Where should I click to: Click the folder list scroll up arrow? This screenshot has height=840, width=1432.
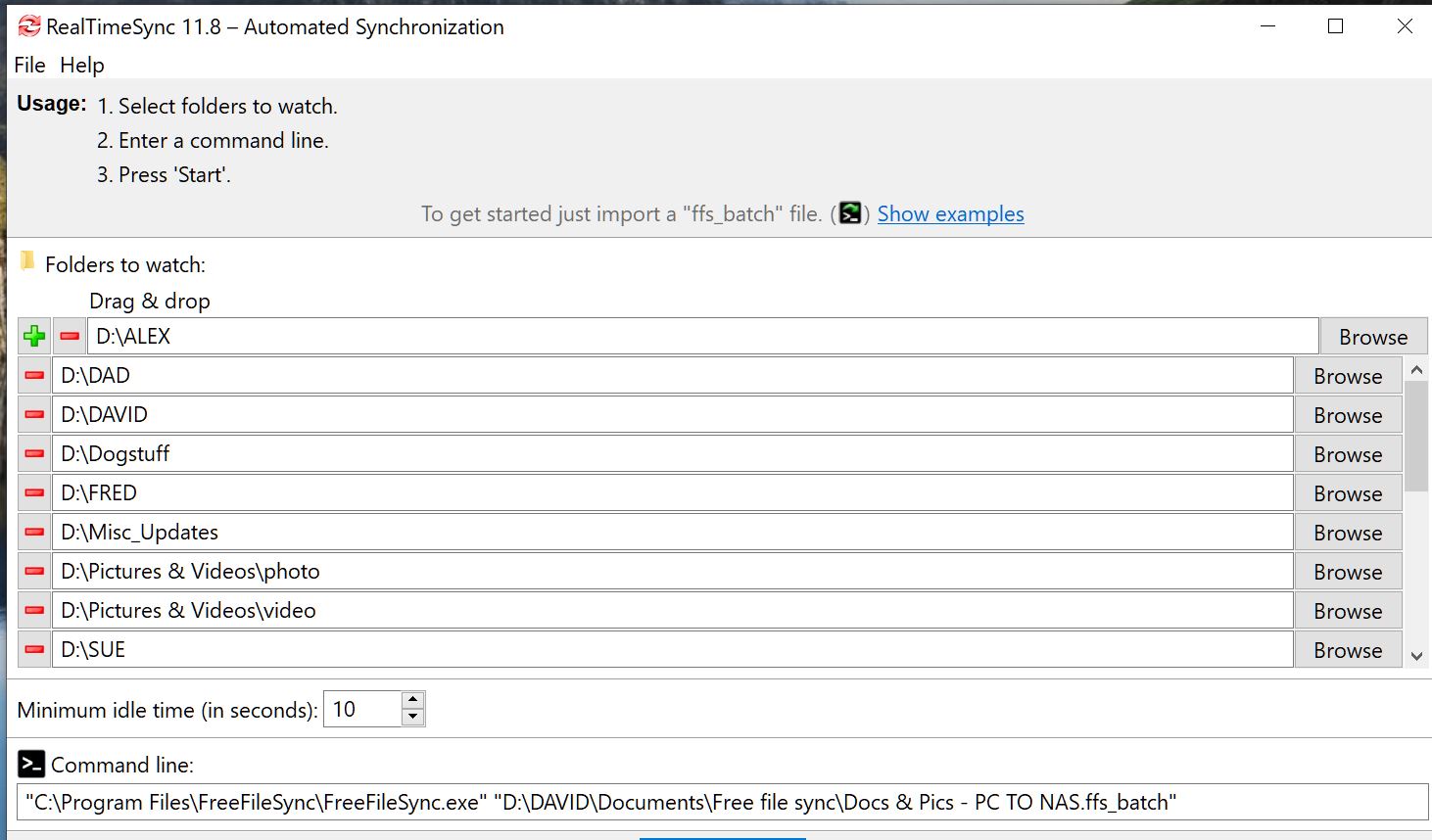point(1416,370)
